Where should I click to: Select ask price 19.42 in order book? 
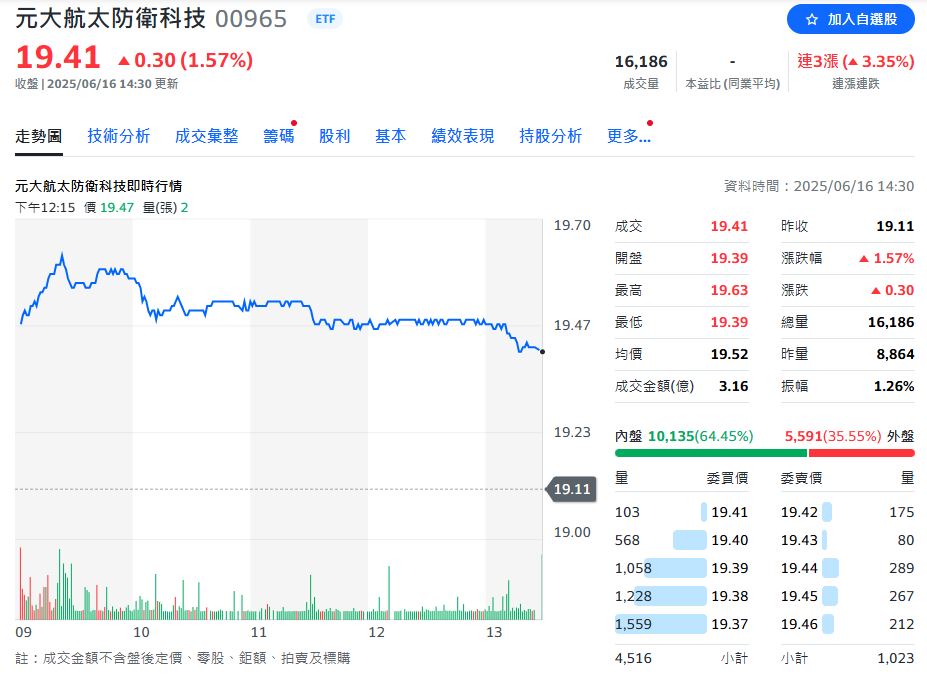[799, 512]
